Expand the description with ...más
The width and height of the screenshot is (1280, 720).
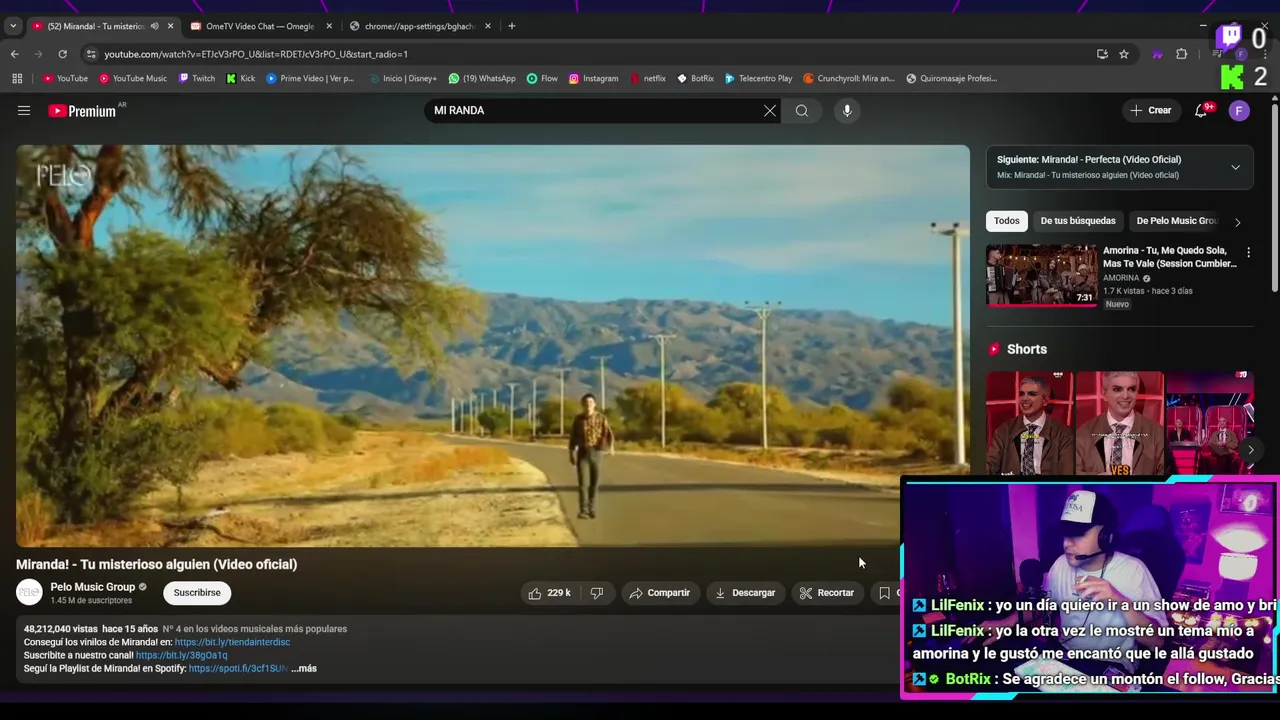coord(304,668)
